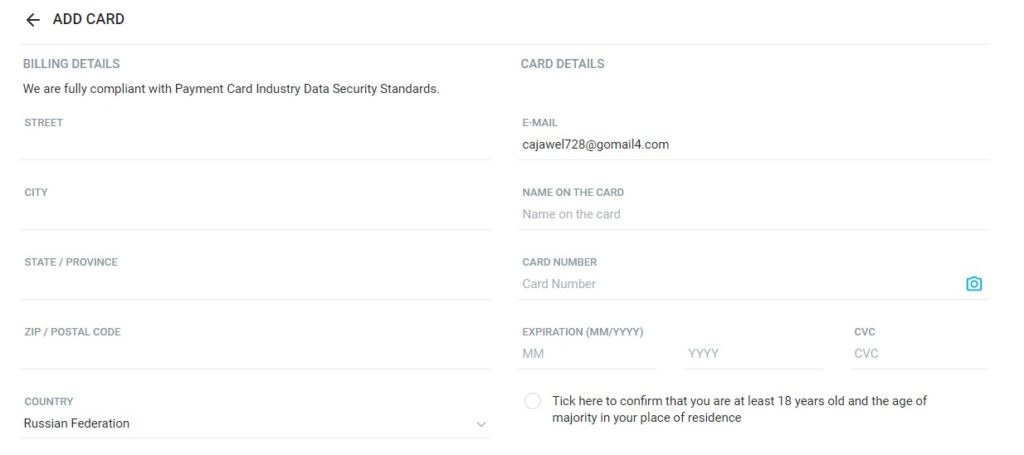The width and height of the screenshot is (1024, 455).
Task: Click the COUNTRY field label
Action: point(49,401)
